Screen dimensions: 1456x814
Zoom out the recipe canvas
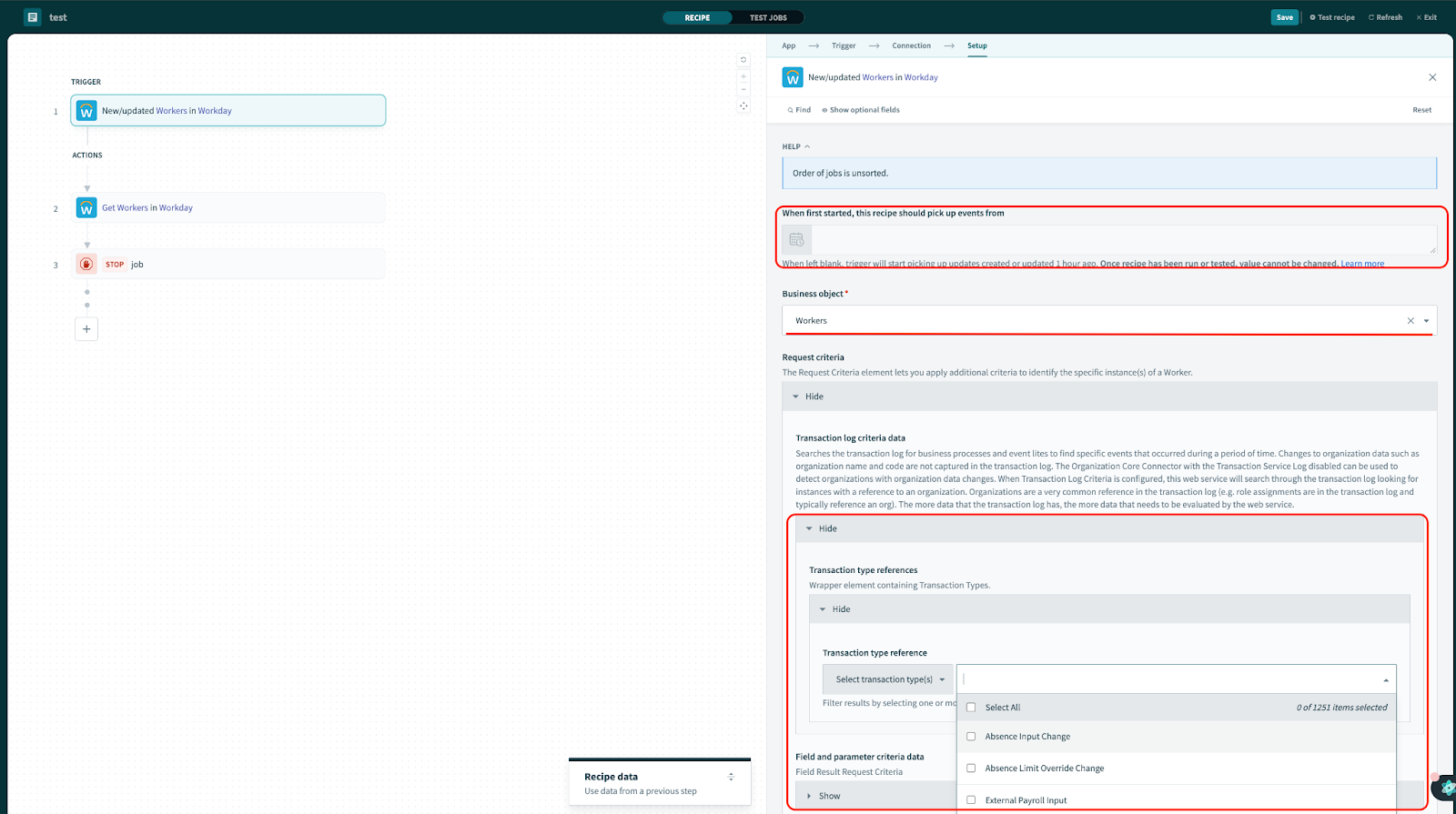coord(743,89)
